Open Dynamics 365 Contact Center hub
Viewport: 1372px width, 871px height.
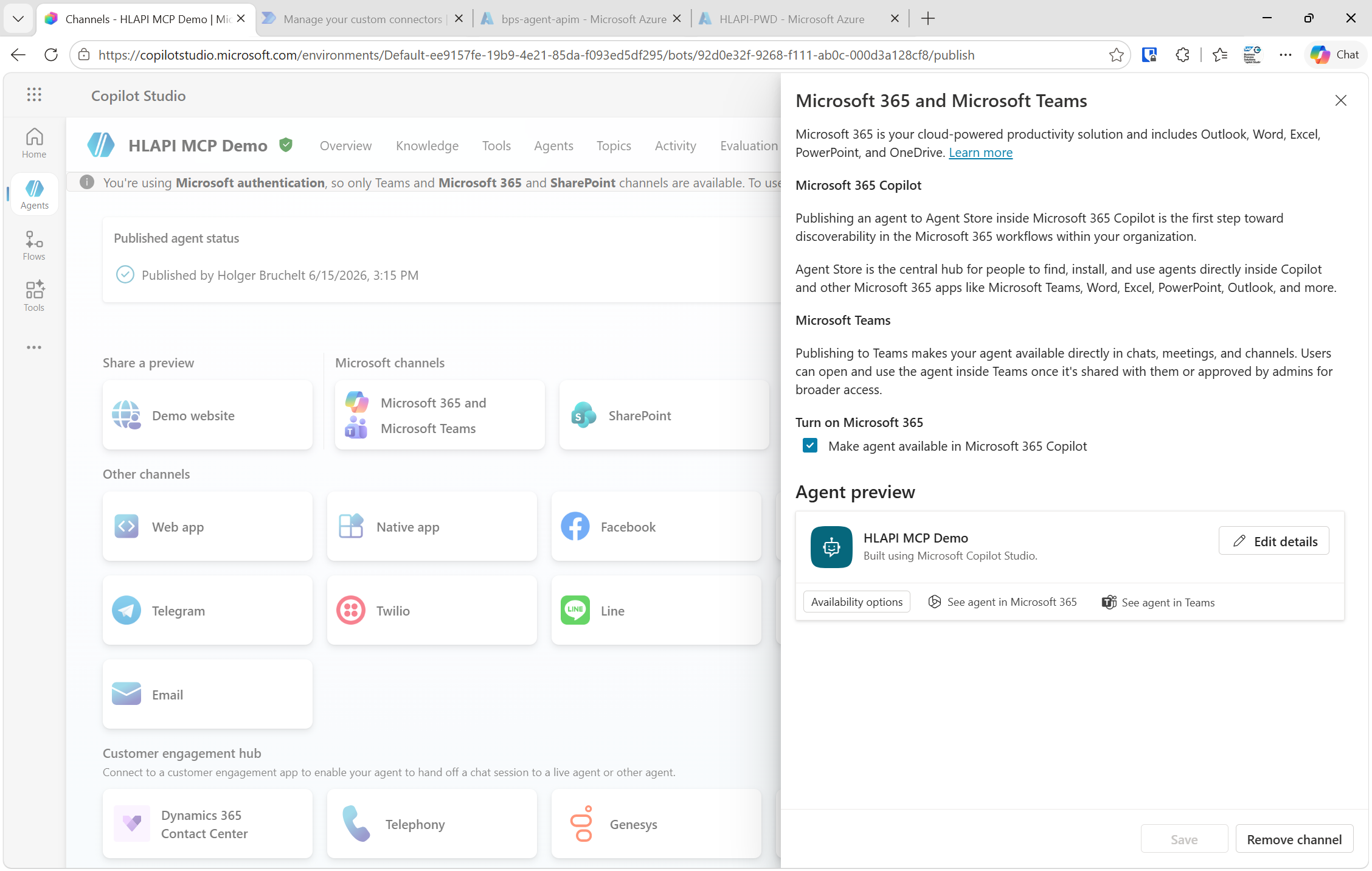click(207, 824)
